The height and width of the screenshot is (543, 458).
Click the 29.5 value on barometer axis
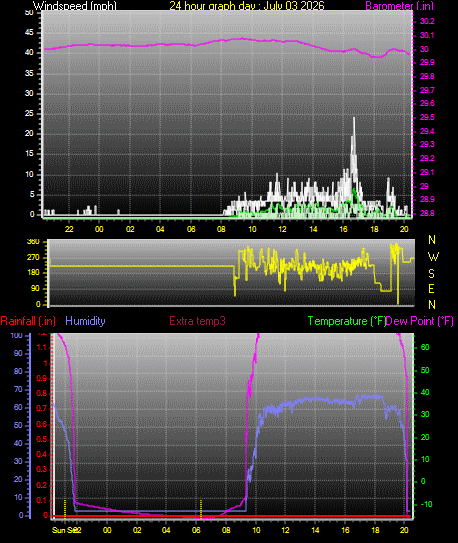click(x=427, y=117)
